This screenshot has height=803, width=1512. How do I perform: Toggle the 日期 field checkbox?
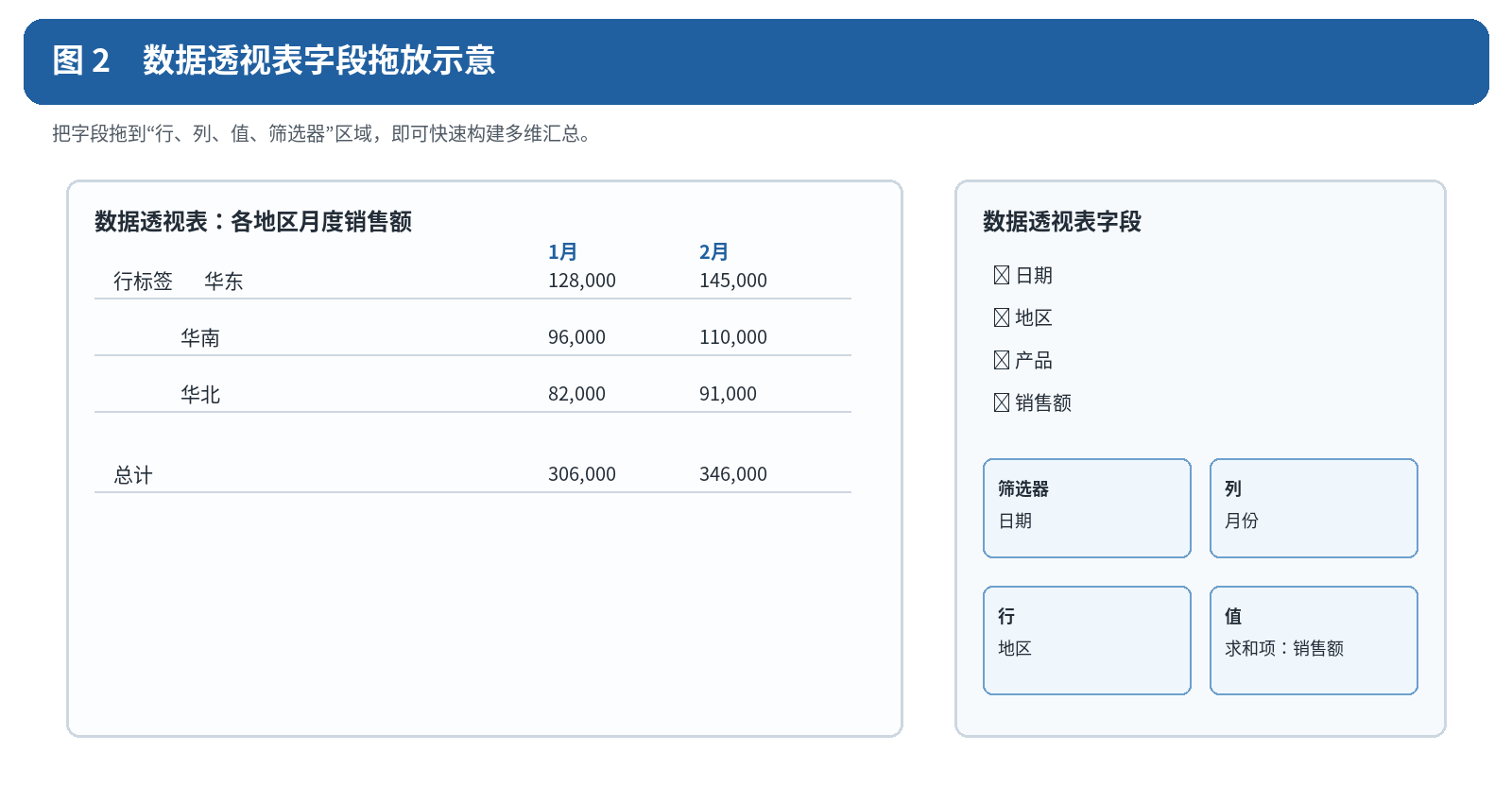pos(1002,275)
